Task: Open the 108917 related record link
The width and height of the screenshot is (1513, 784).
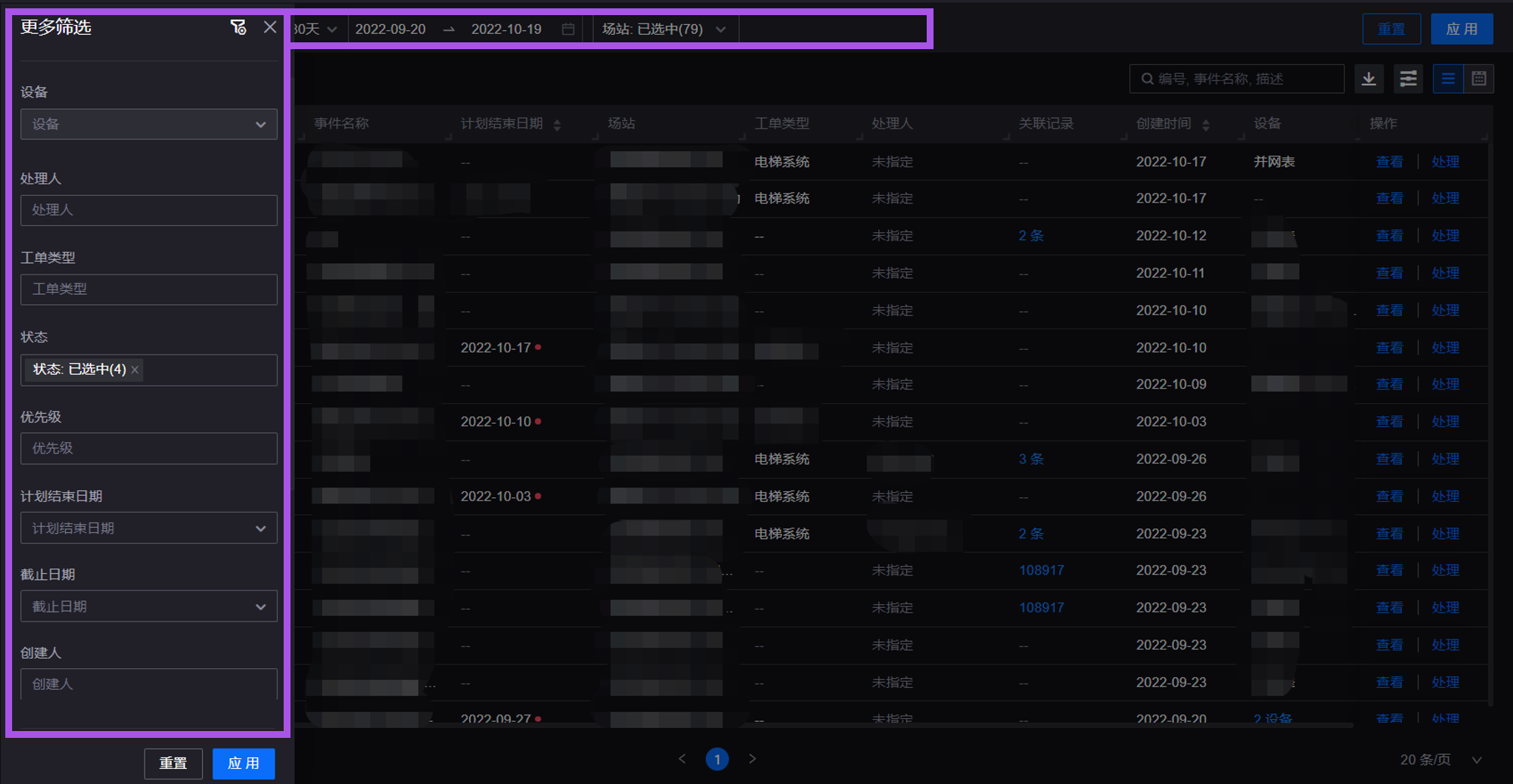Action: (x=1041, y=571)
